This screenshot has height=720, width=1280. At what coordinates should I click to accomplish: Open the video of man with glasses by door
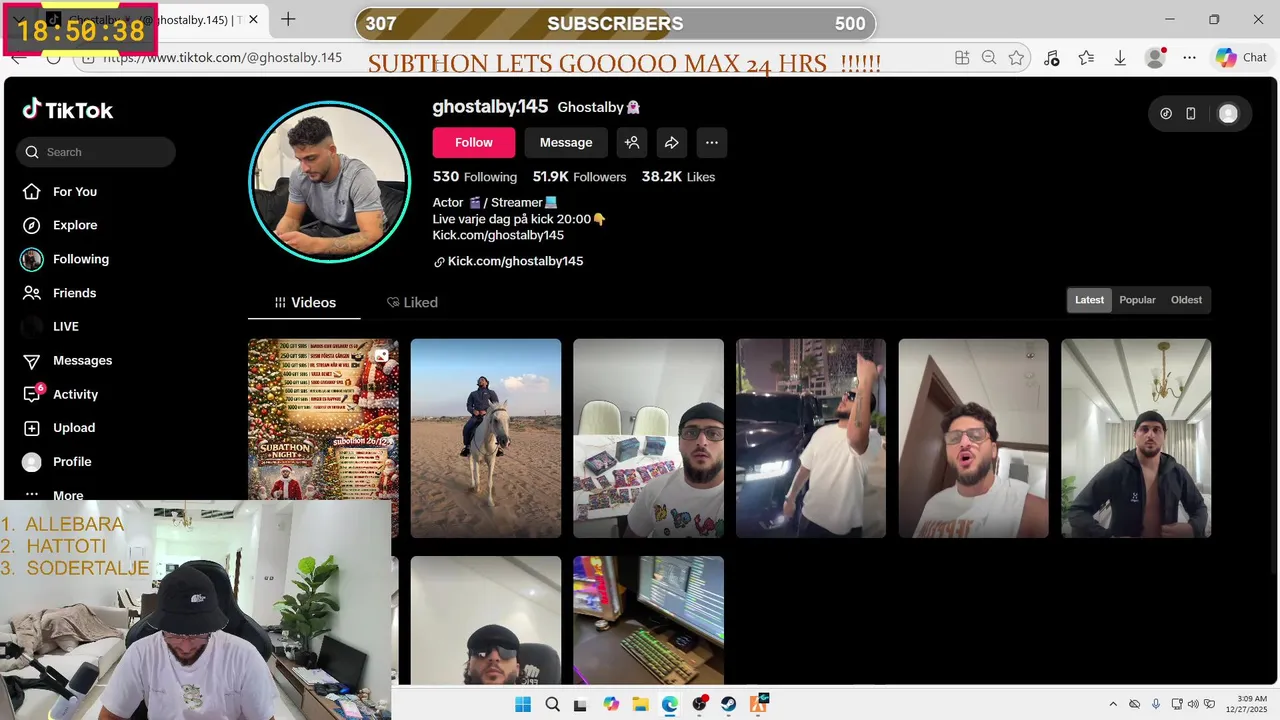973,438
